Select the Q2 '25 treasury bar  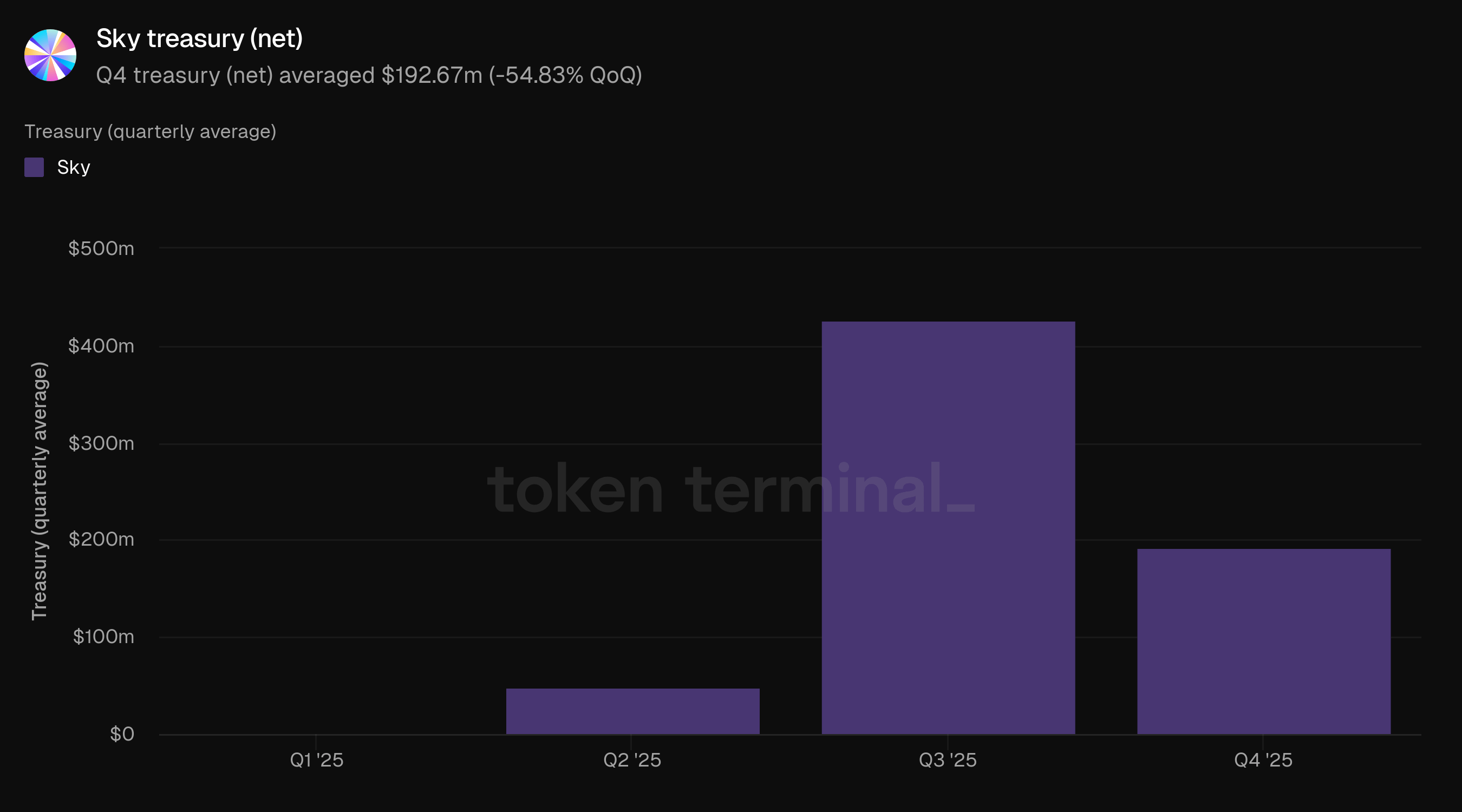coord(632,711)
